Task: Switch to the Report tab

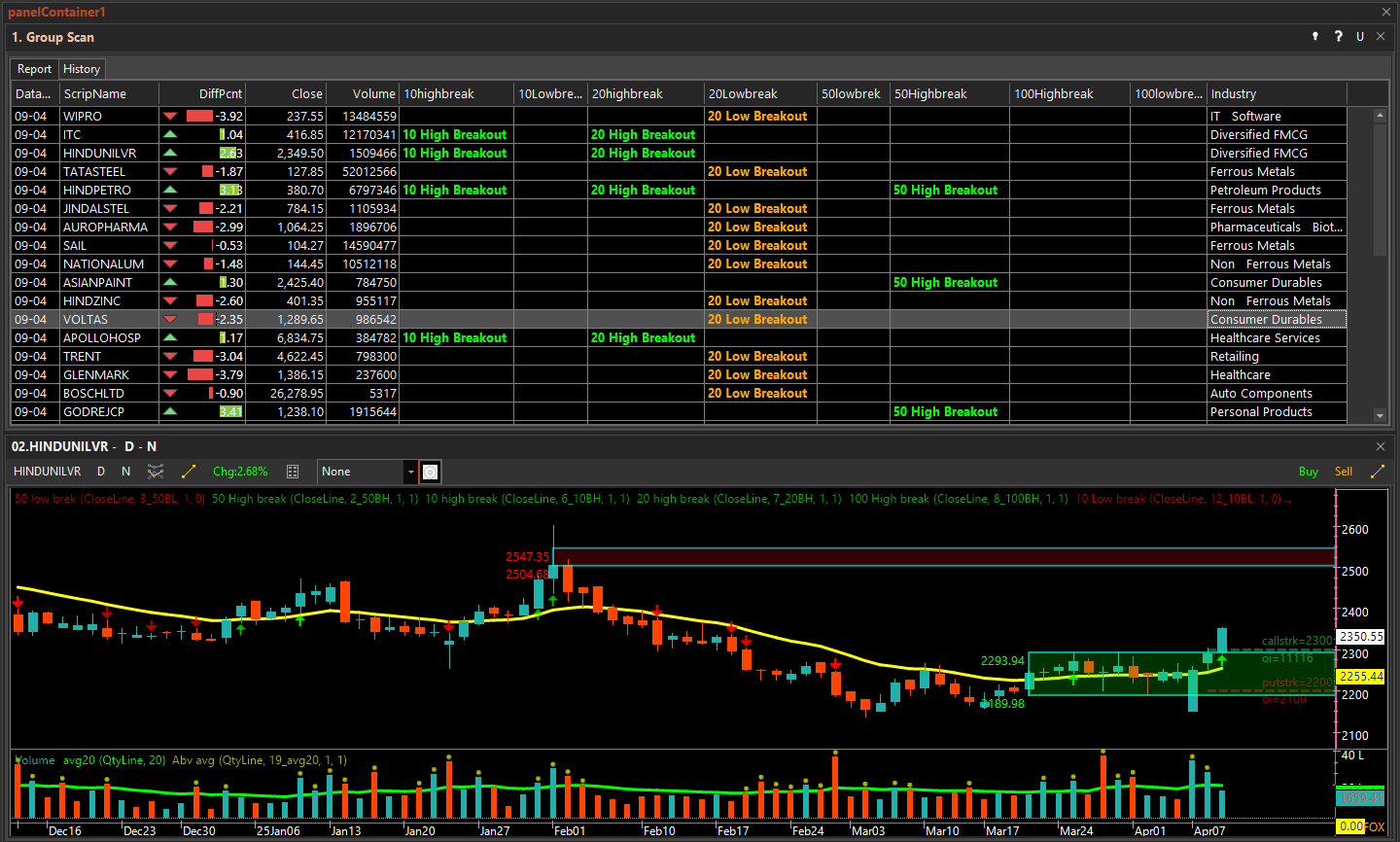Action: (34, 68)
